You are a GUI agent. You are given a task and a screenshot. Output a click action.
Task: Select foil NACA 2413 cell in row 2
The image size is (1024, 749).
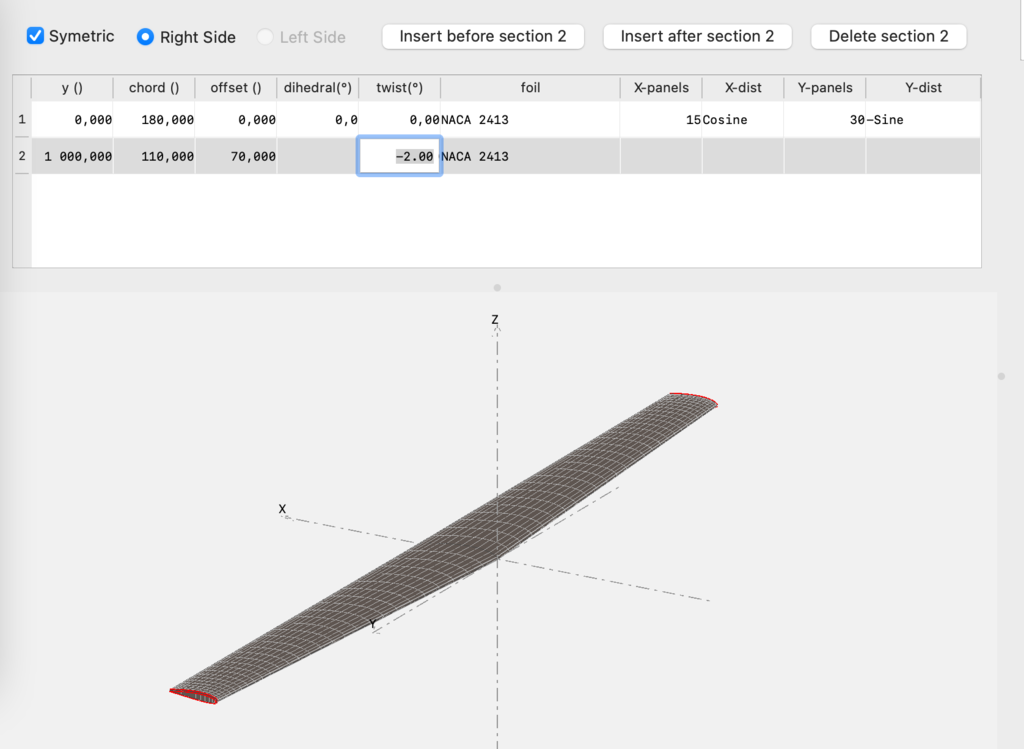[529, 157]
